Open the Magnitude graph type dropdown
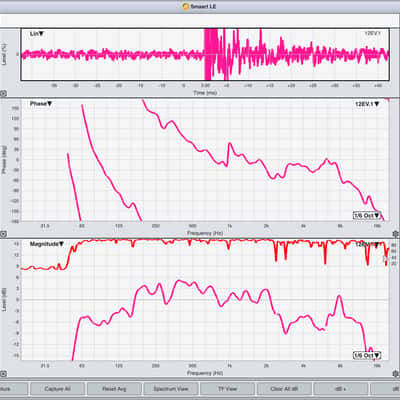 point(47,244)
